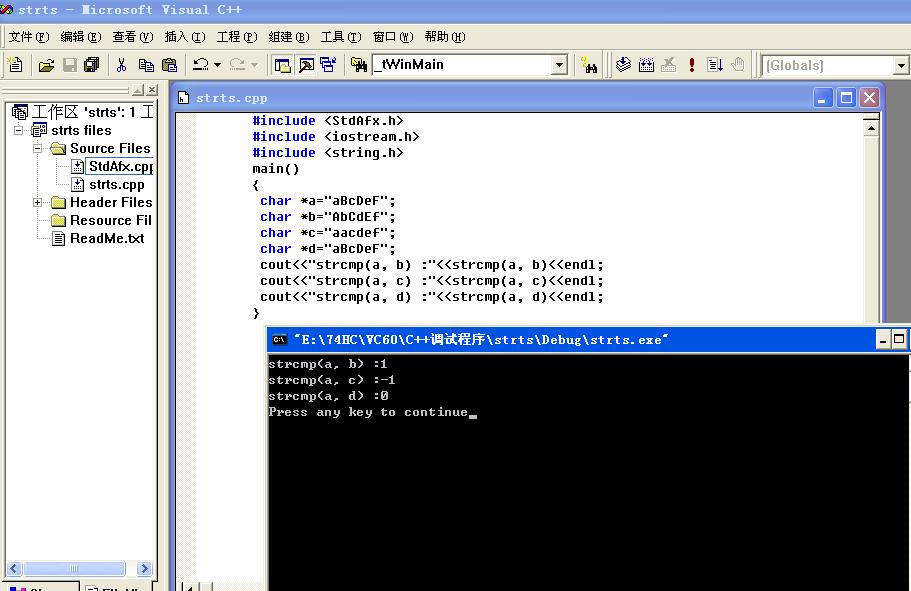
Task: Open the (Globals) class dropdown
Action: click(901, 65)
